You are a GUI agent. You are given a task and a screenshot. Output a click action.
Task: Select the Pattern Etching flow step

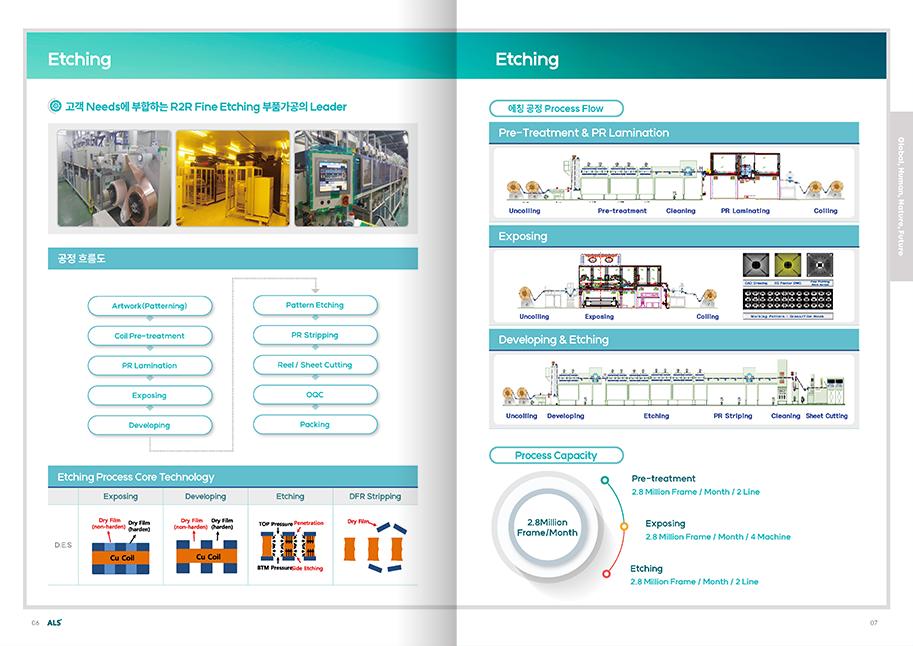pyautogui.click(x=315, y=305)
